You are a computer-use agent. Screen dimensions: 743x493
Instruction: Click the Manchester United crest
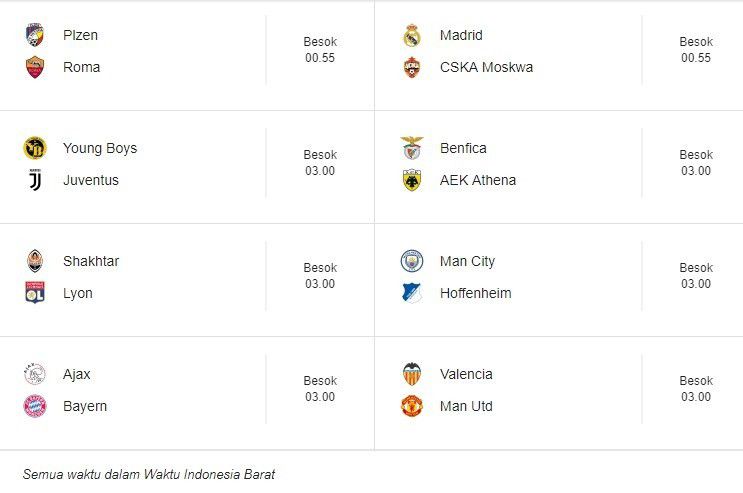pyautogui.click(x=412, y=406)
